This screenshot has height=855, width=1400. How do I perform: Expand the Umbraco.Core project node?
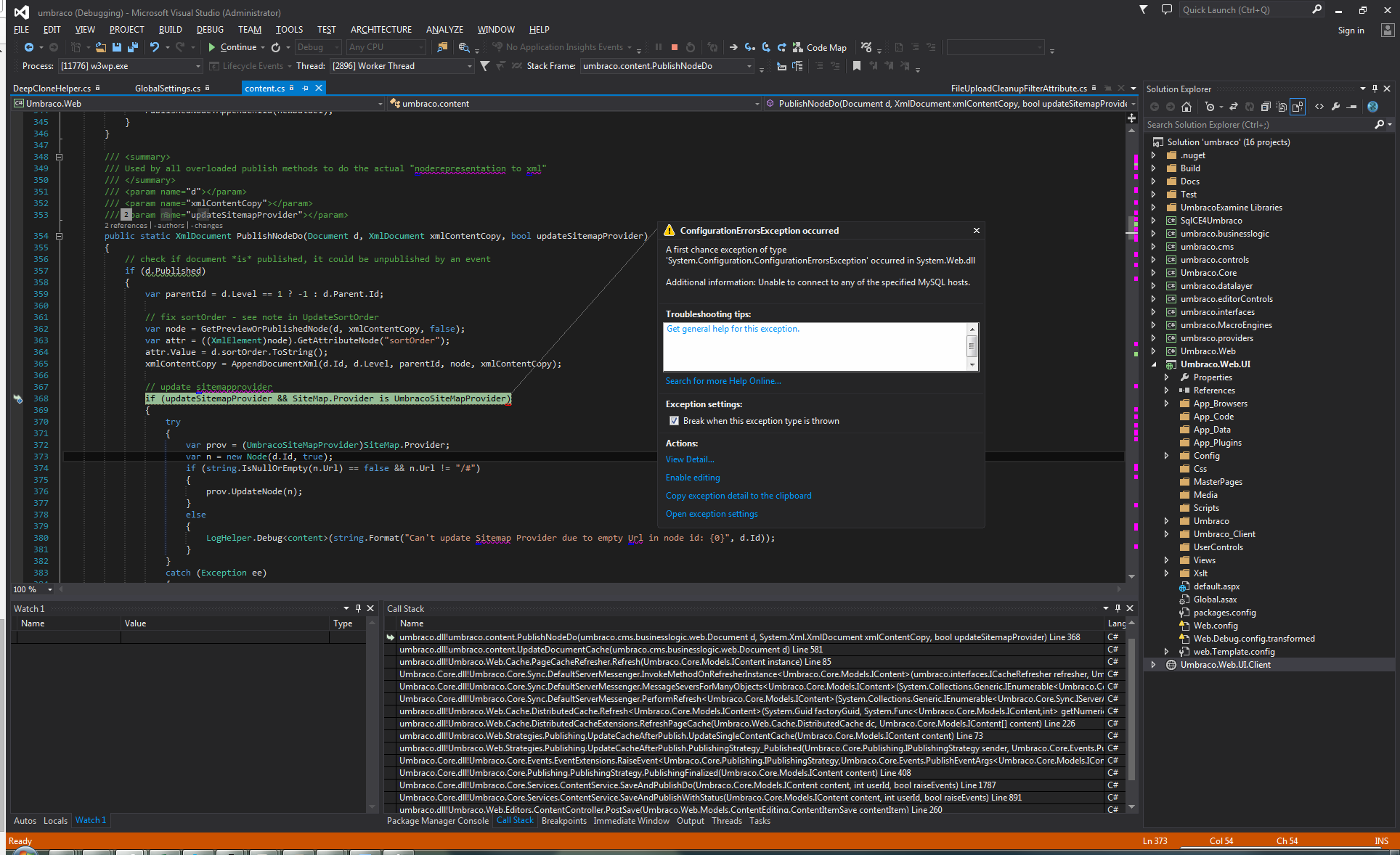1153,273
